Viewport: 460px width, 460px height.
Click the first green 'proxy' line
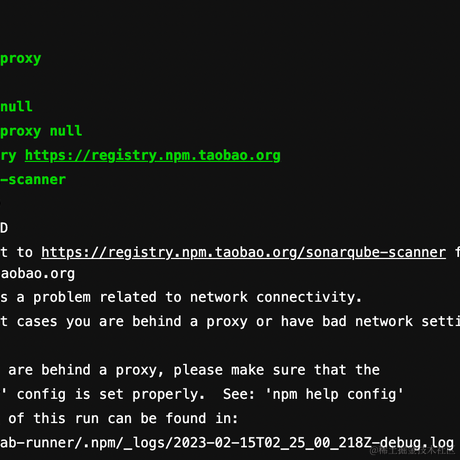pos(21,59)
